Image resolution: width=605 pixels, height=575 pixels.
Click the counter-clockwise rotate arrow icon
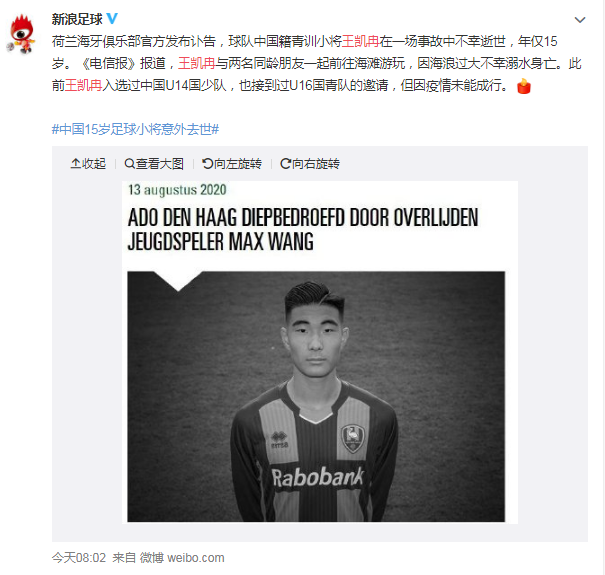pyautogui.click(x=208, y=164)
